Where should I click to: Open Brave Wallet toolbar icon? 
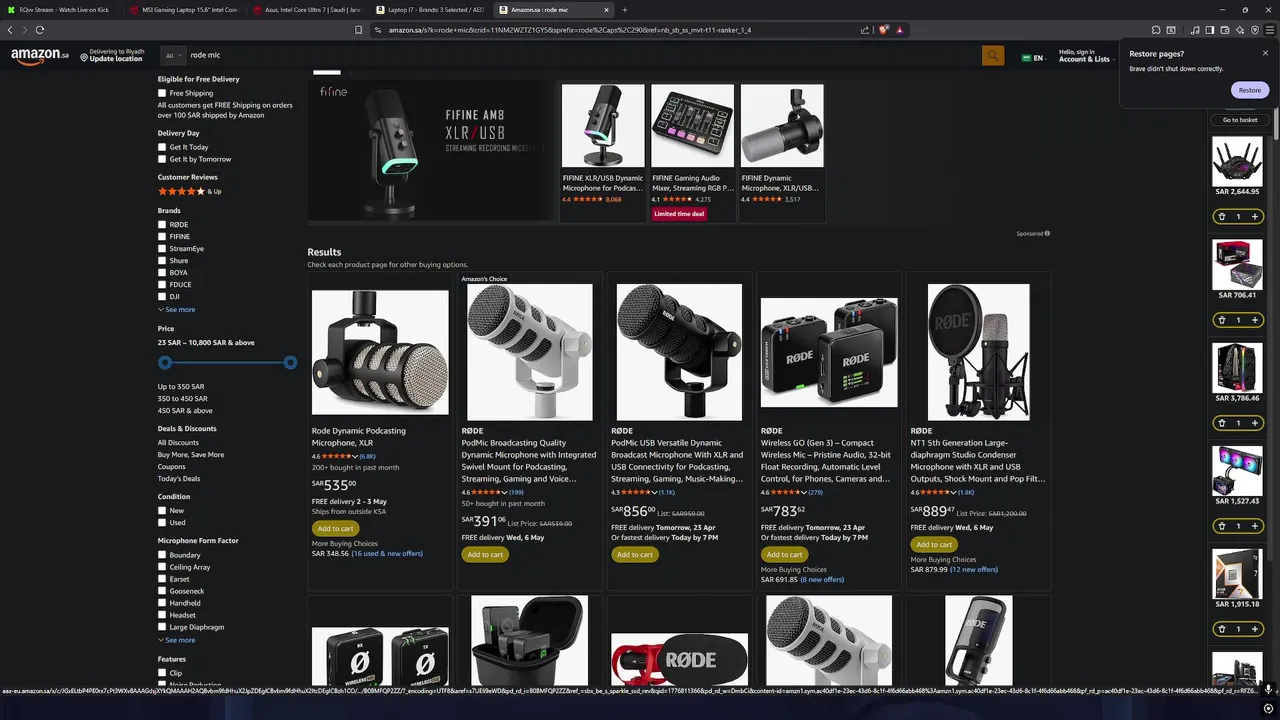click(1225, 30)
